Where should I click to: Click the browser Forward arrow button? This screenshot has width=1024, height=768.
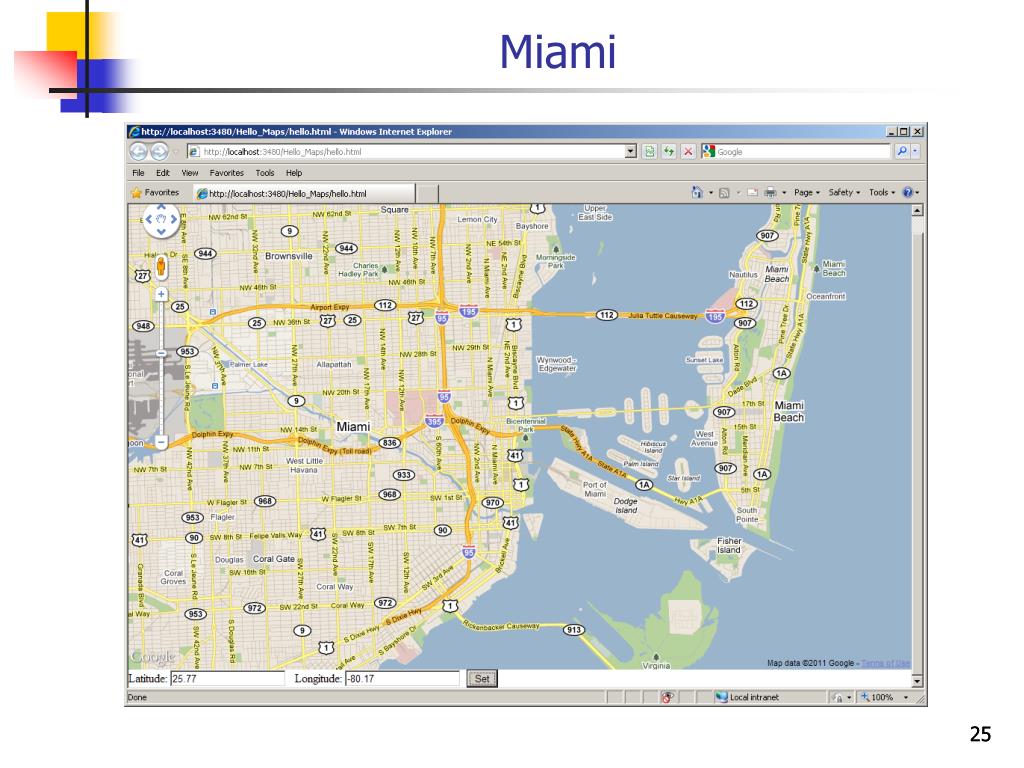(159, 152)
